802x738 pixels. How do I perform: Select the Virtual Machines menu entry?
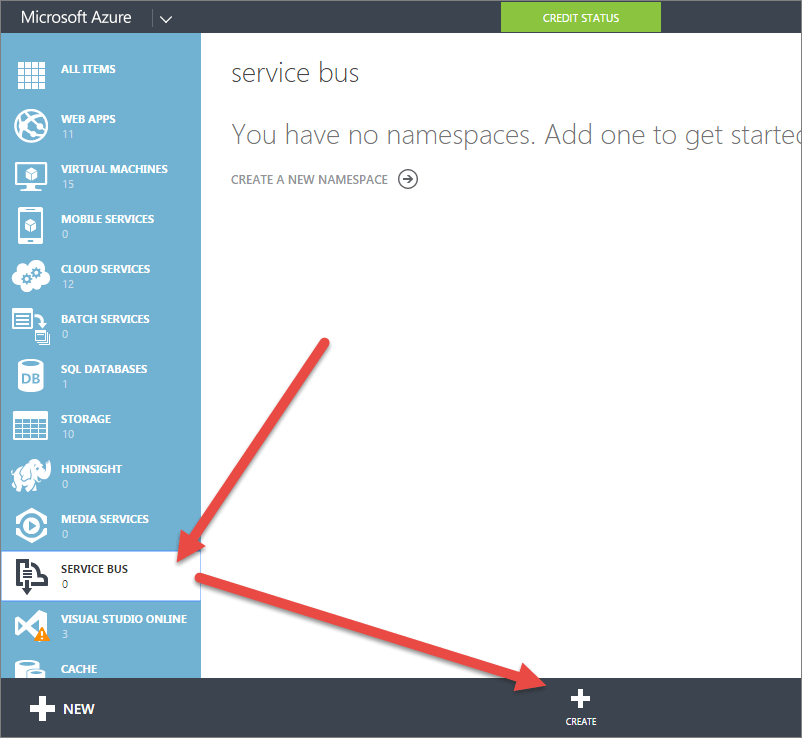coord(101,176)
